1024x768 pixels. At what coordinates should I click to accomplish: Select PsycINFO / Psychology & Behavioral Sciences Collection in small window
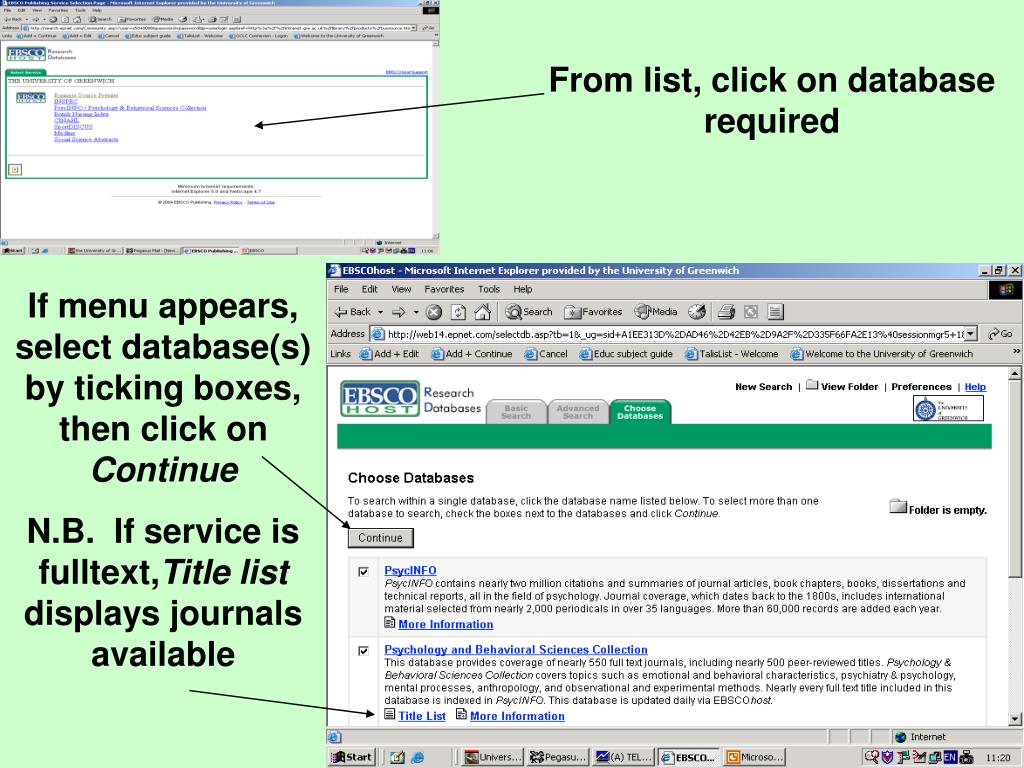pyautogui.click(x=130, y=108)
